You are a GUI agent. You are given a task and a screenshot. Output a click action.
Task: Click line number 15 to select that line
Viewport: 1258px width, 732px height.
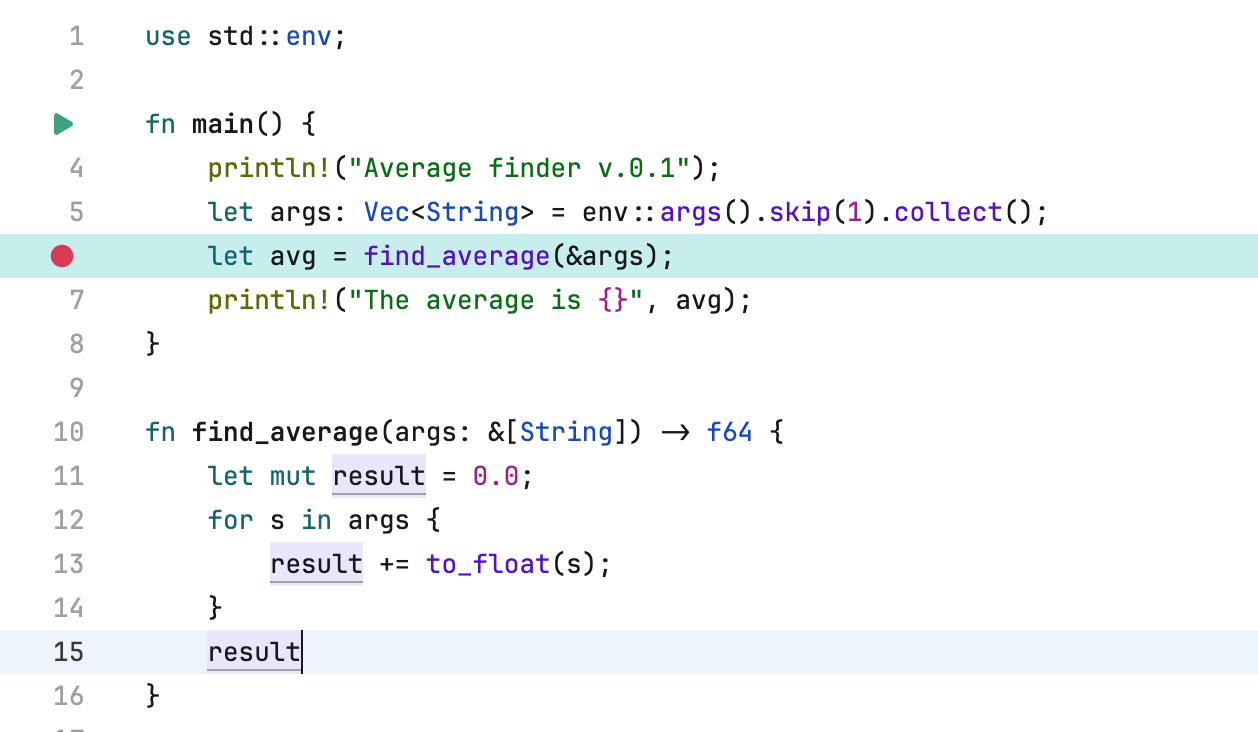[68, 652]
